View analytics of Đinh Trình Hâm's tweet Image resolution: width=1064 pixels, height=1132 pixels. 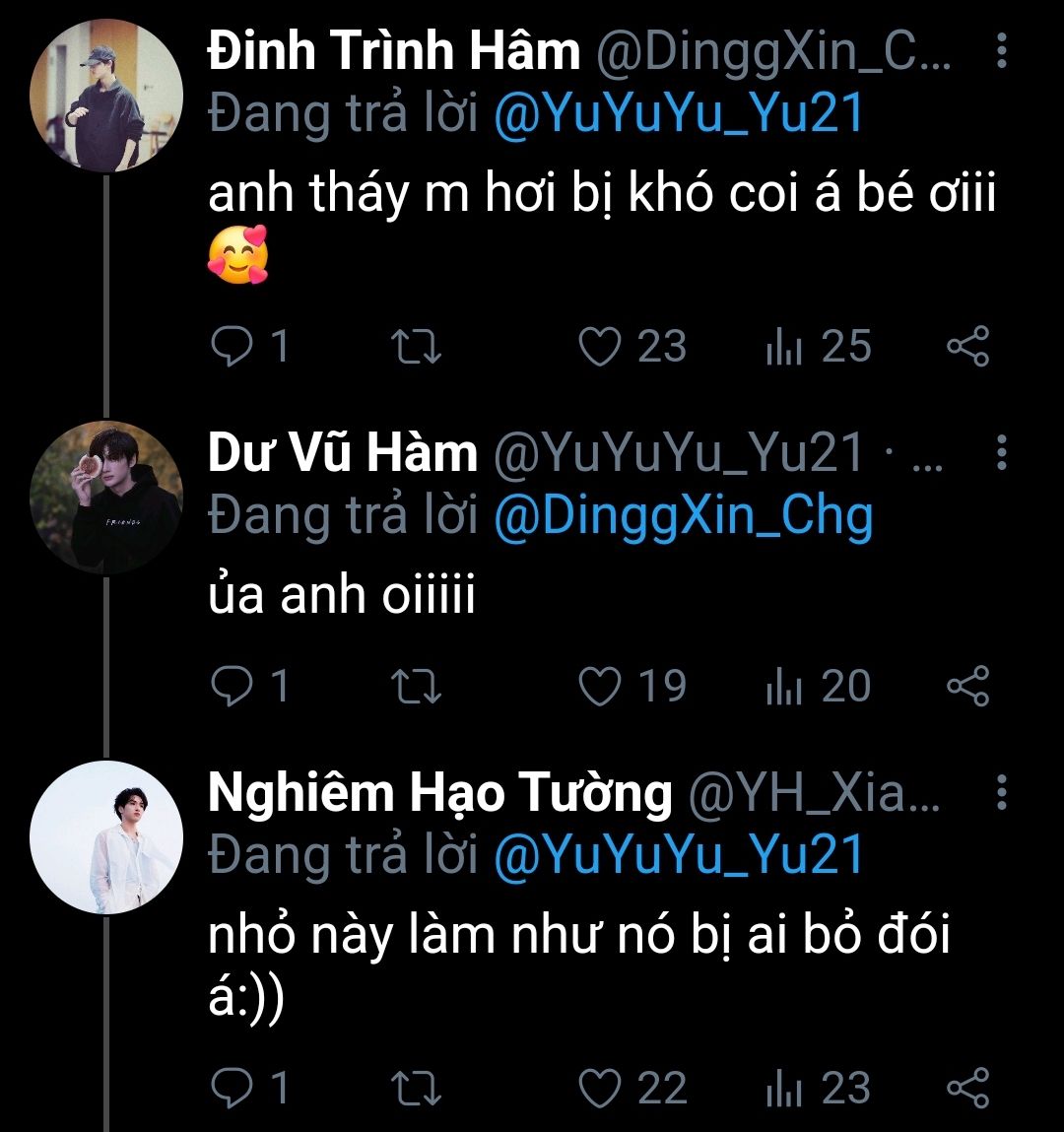pyautogui.click(x=784, y=347)
